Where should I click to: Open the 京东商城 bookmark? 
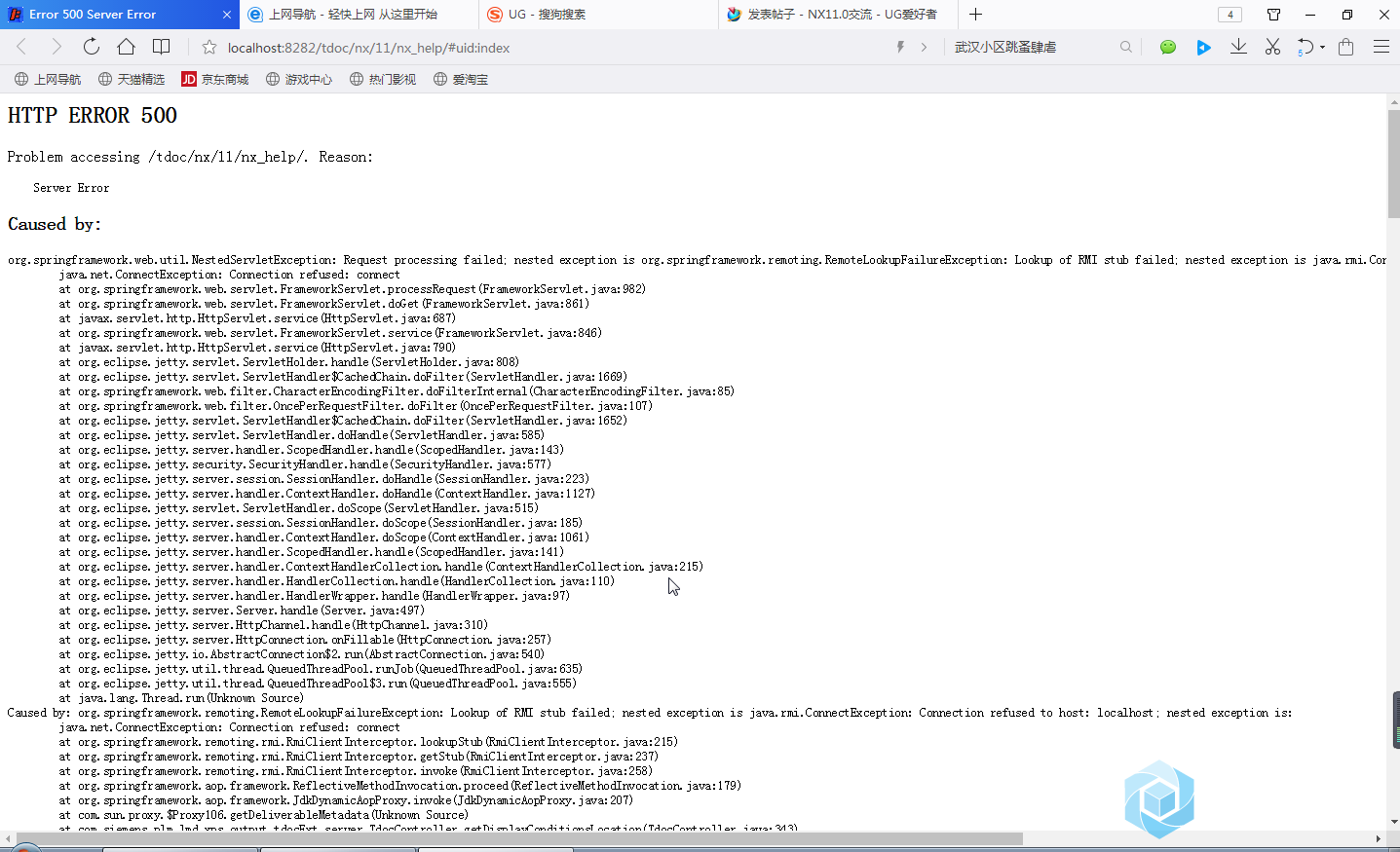215,79
